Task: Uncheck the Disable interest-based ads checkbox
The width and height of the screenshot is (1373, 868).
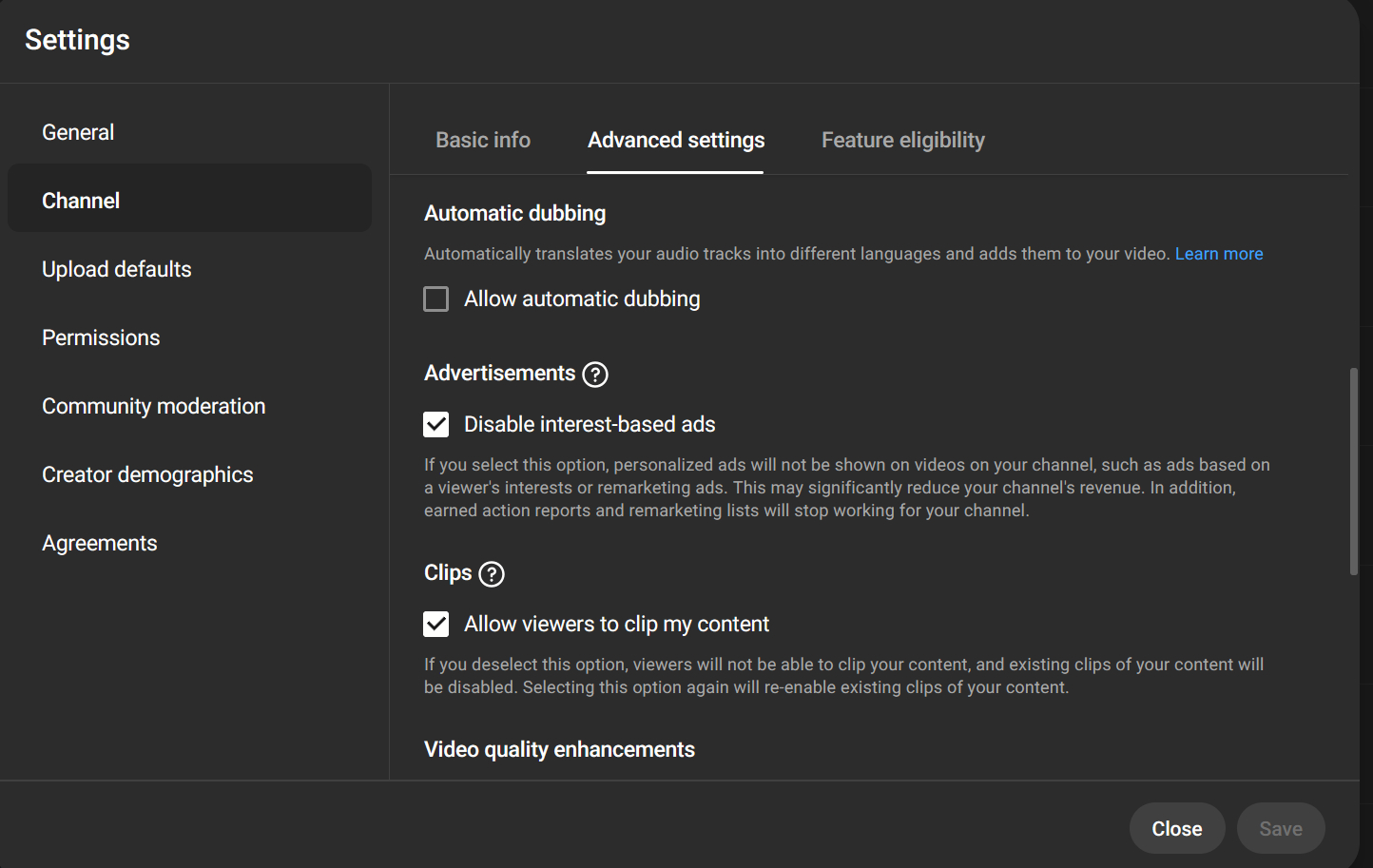Action: [436, 425]
